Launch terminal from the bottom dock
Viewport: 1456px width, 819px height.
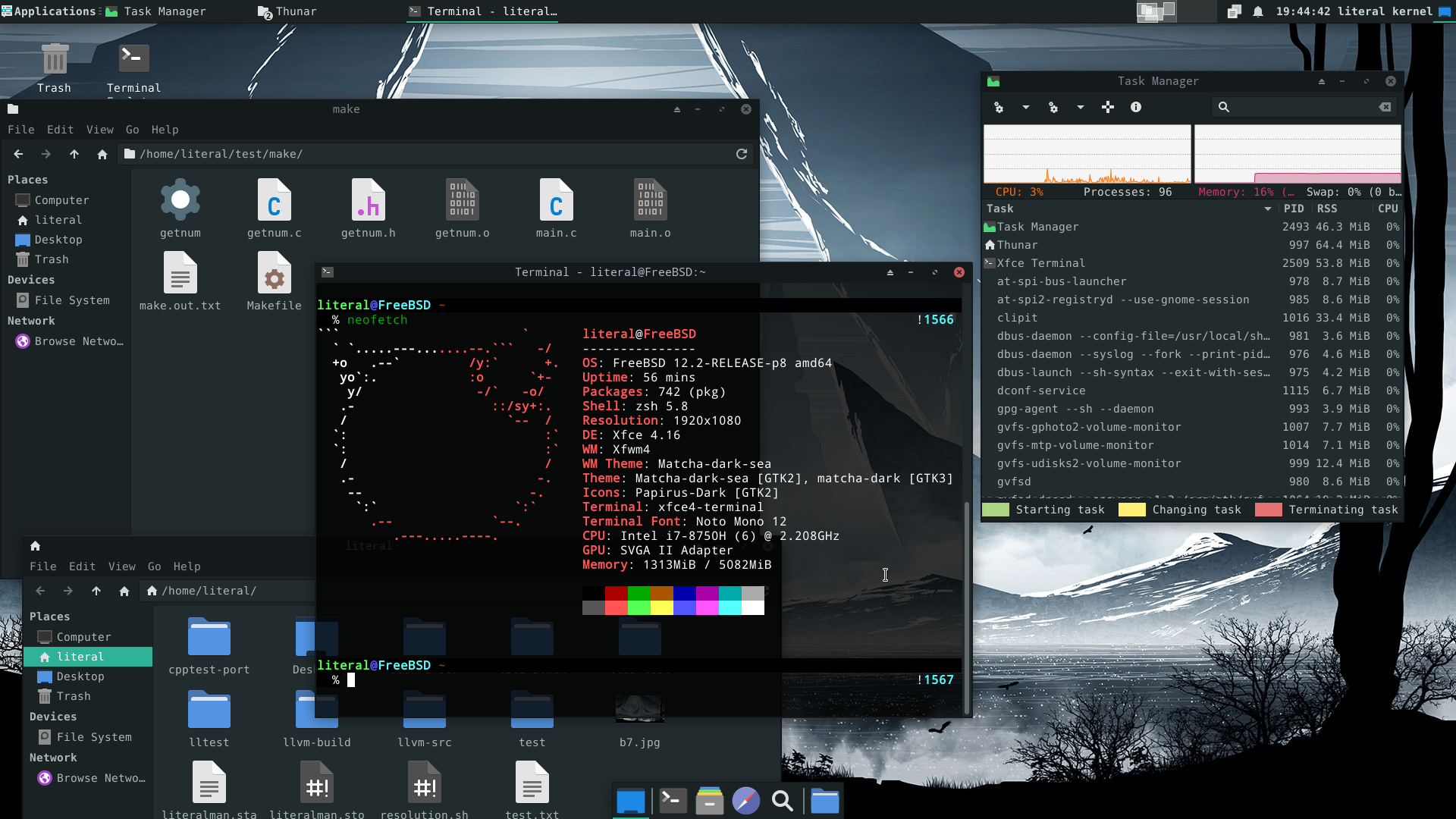673,801
